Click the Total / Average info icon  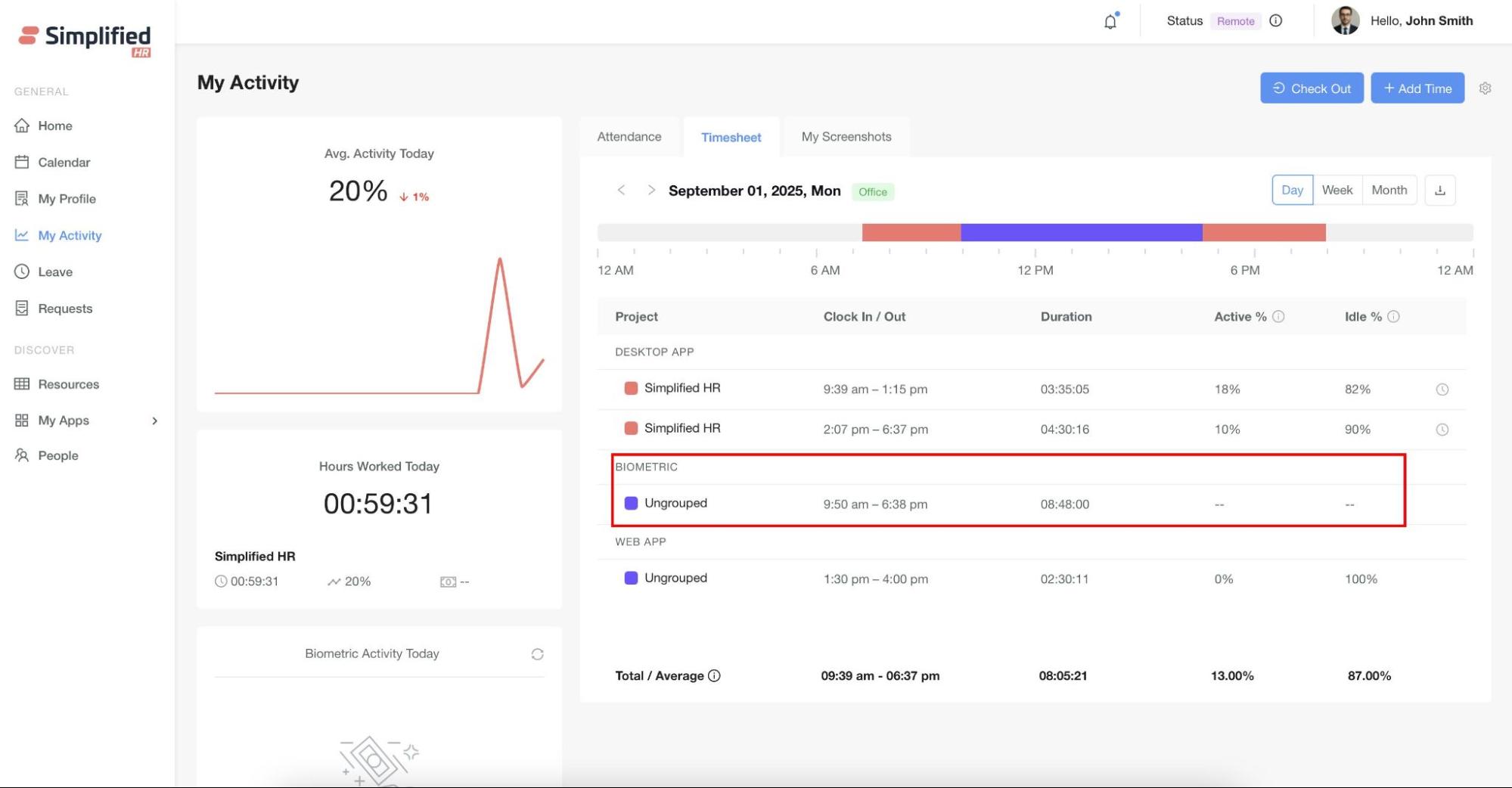tap(714, 676)
